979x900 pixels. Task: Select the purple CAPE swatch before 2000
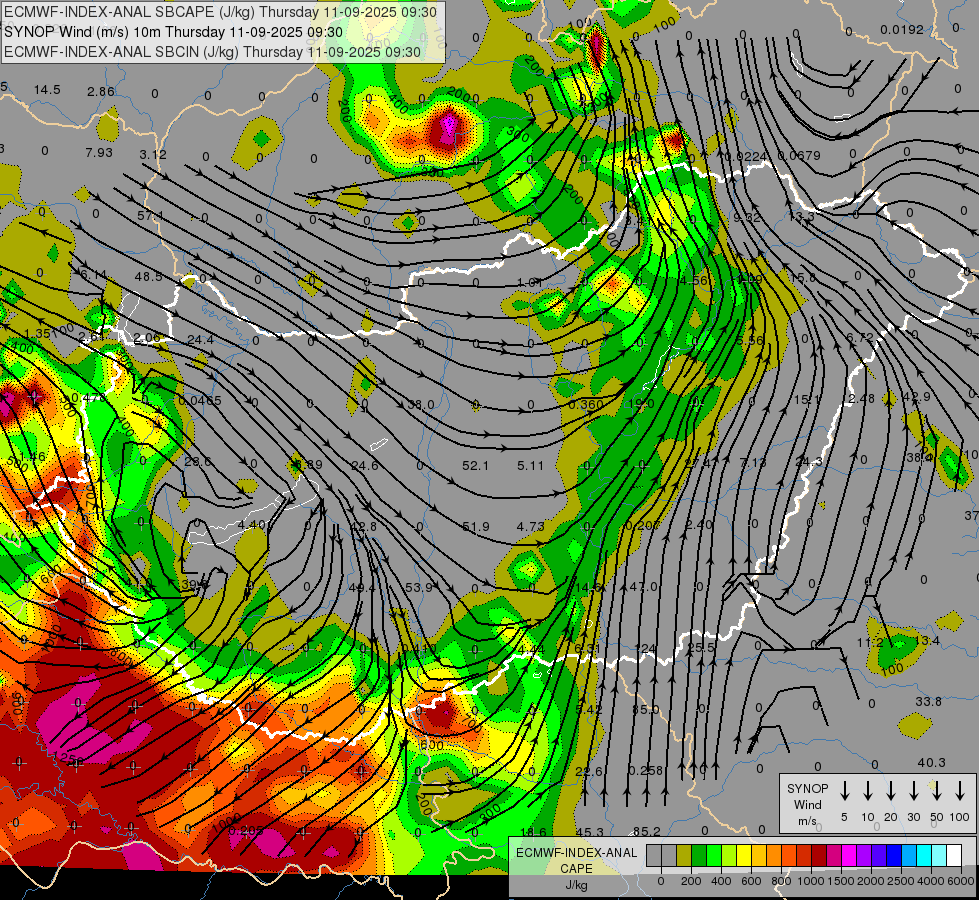[864, 855]
